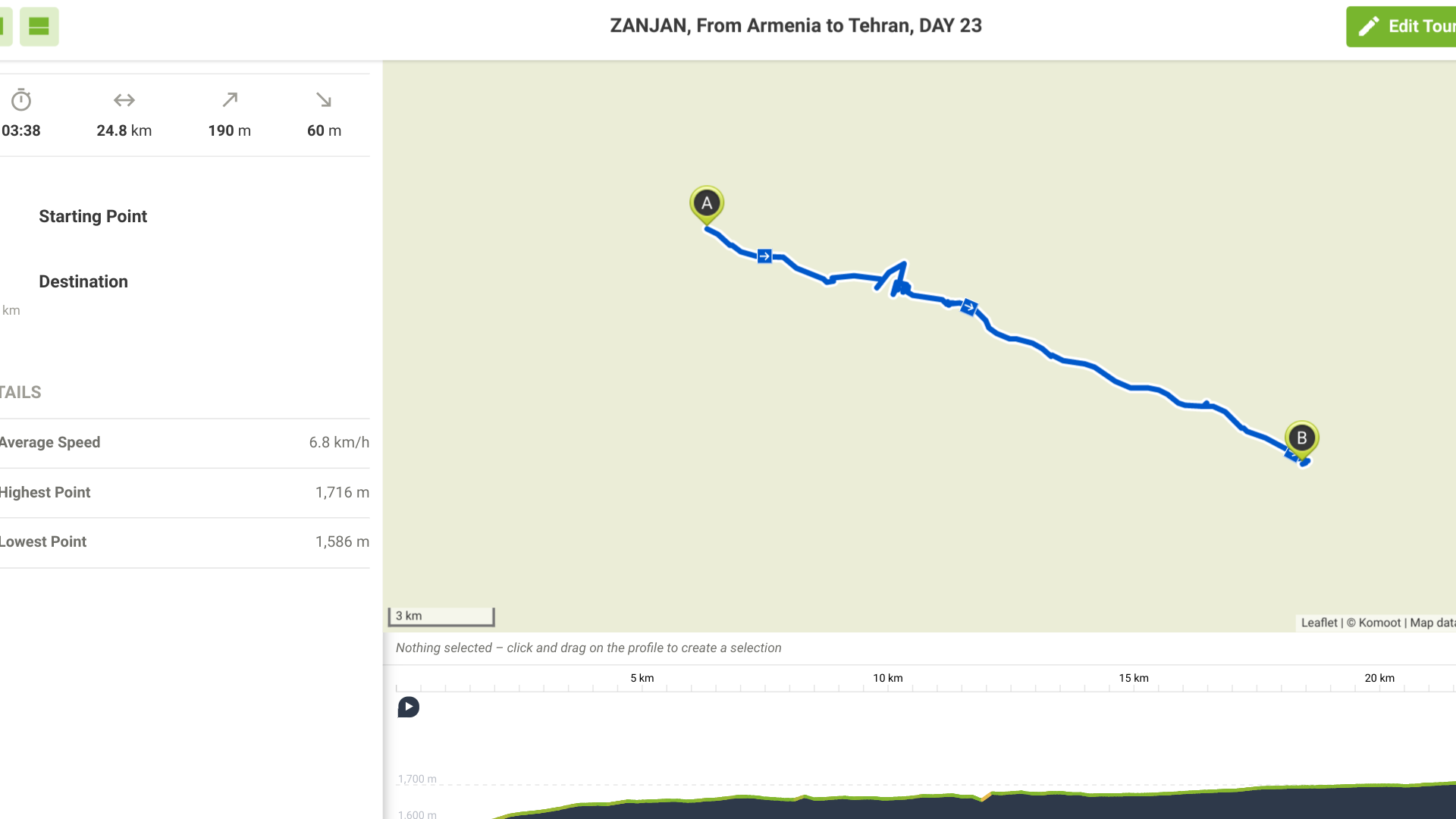
Task: Select end marker B on the map
Action: 1301,438
